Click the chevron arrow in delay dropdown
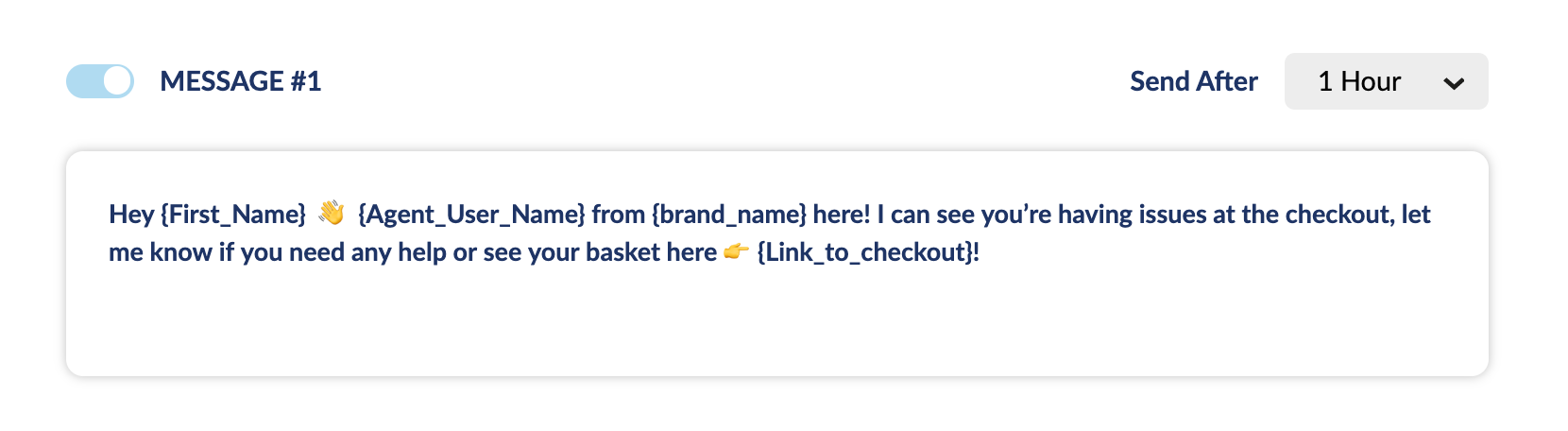Viewport: 1568px width, 431px height. pyautogui.click(x=1454, y=83)
